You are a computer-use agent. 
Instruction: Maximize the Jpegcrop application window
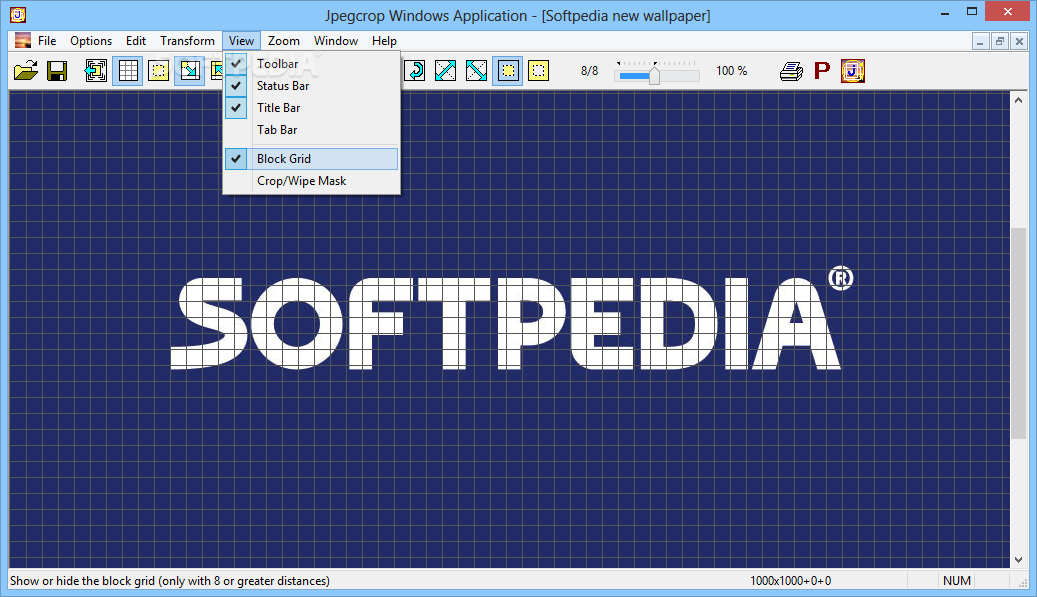(972, 12)
